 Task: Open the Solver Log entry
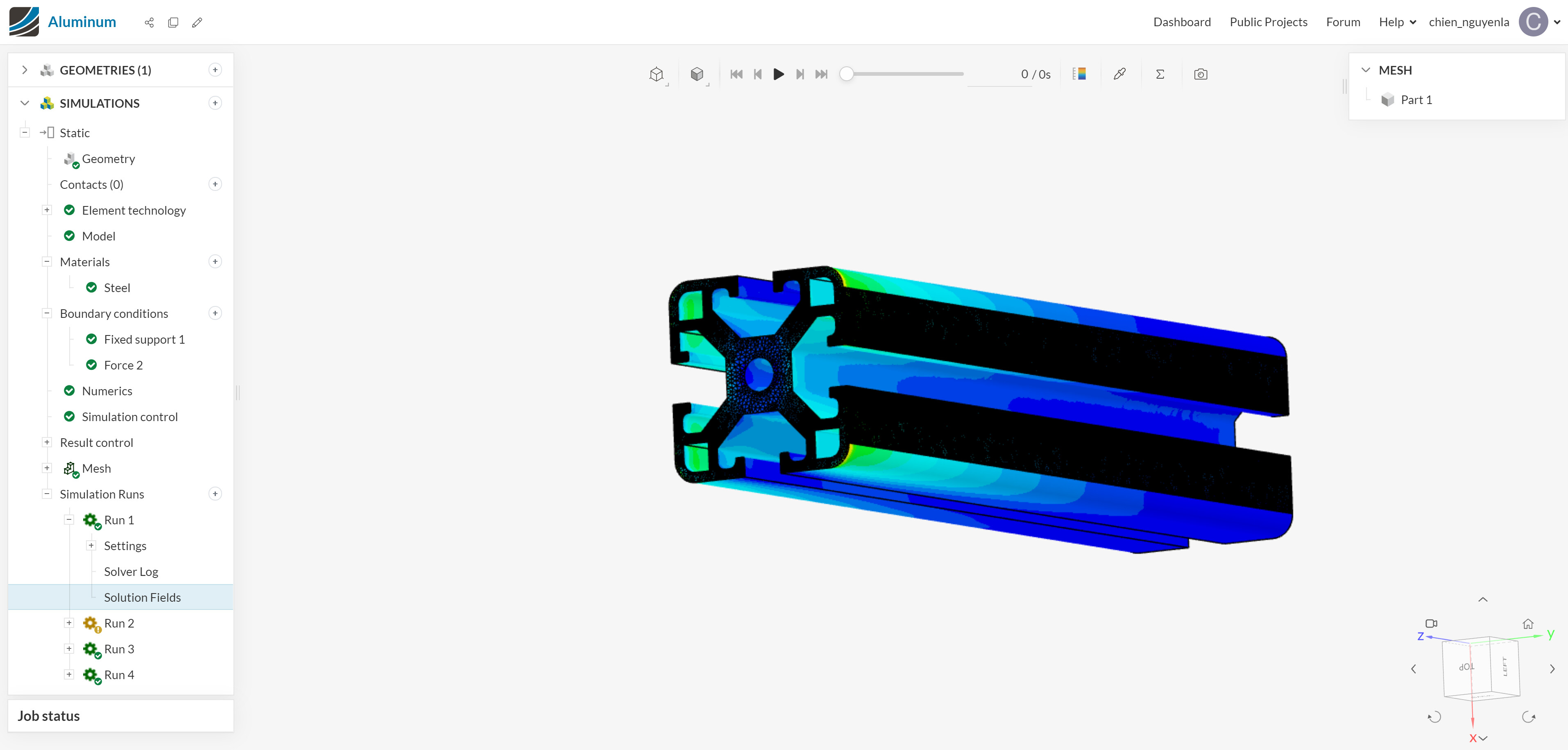pos(131,572)
